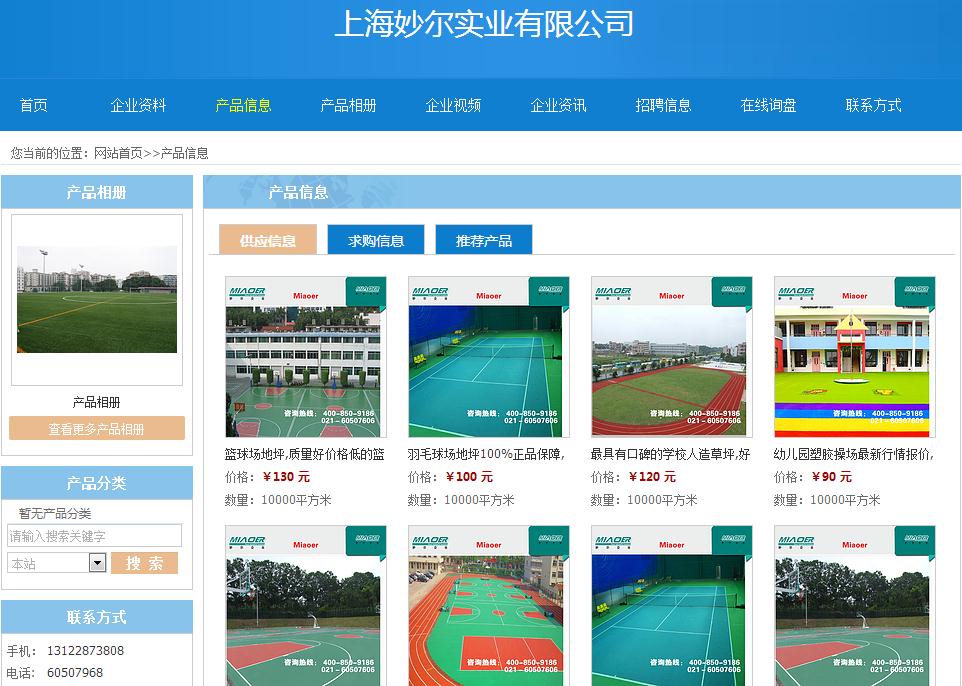This screenshot has width=962, height=686.
Task: Open the second-row running track and courts image
Action: [488, 606]
